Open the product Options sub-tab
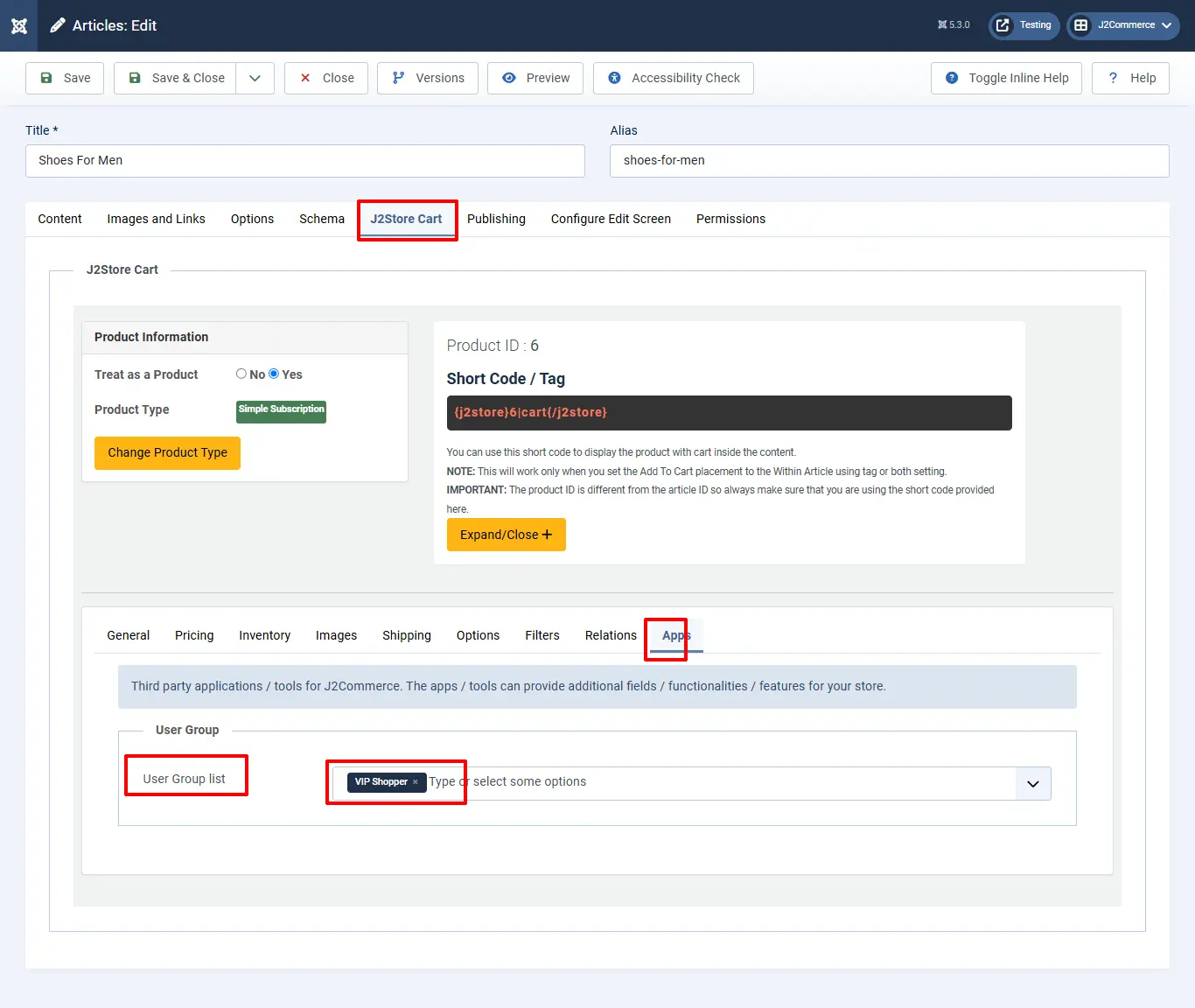The image size is (1195, 1008). pos(478,635)
